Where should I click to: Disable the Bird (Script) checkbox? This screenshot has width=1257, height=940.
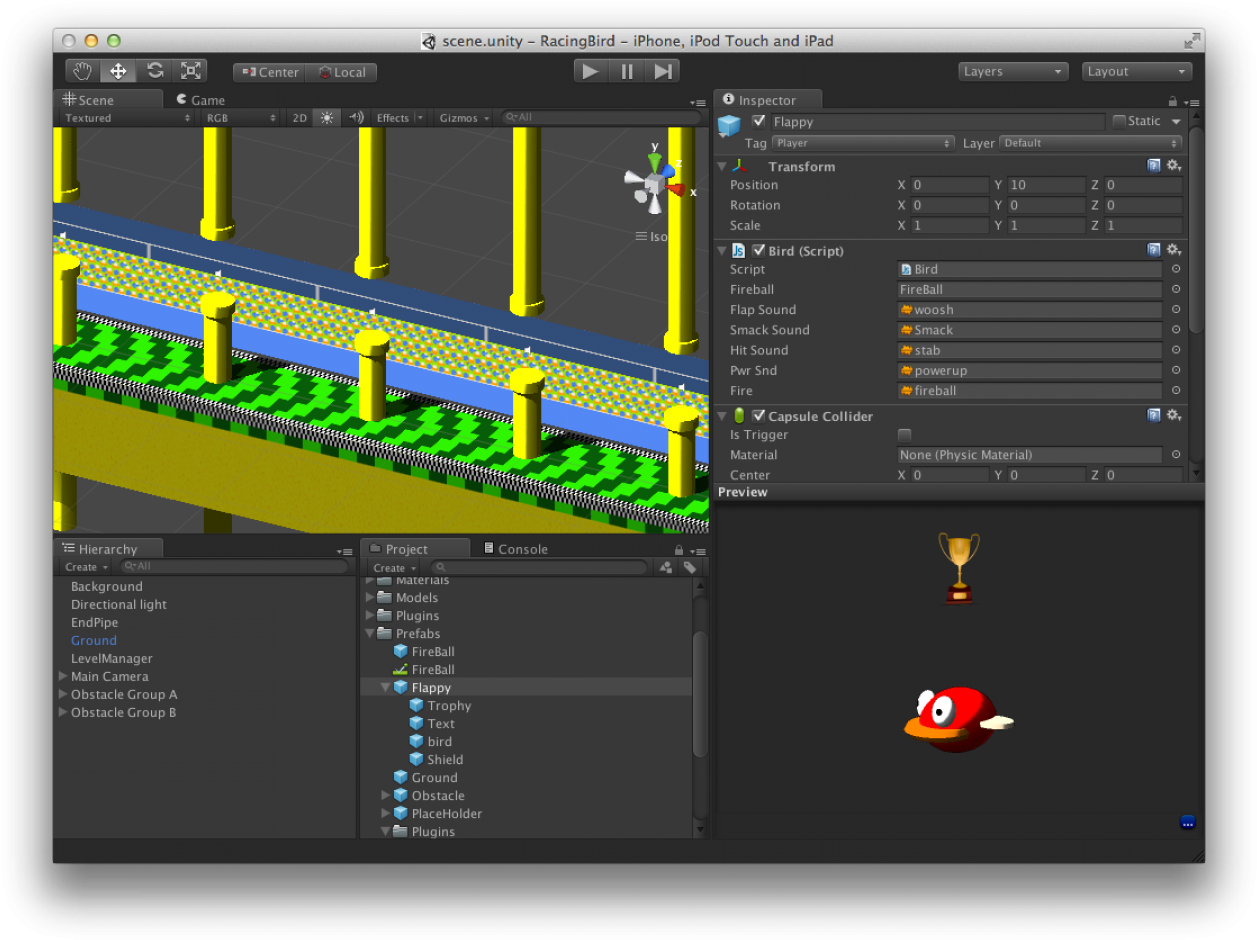point(759,250)
